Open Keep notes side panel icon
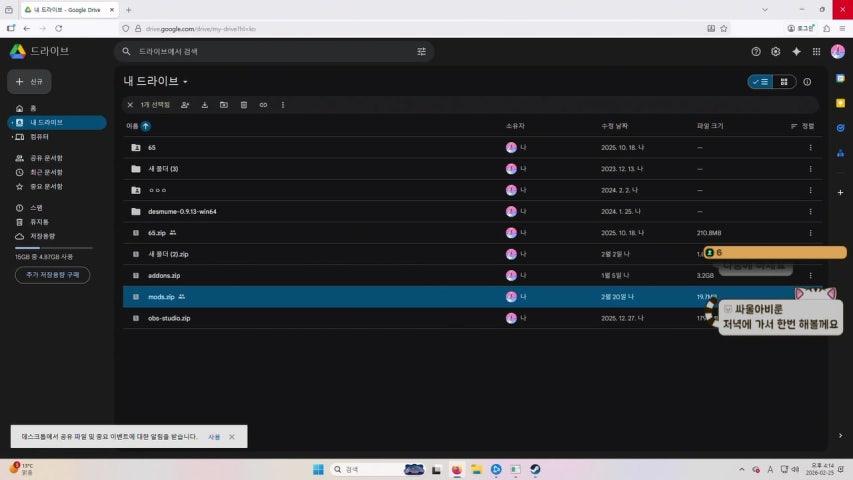 pyautogui.click(x=840, y=103)
